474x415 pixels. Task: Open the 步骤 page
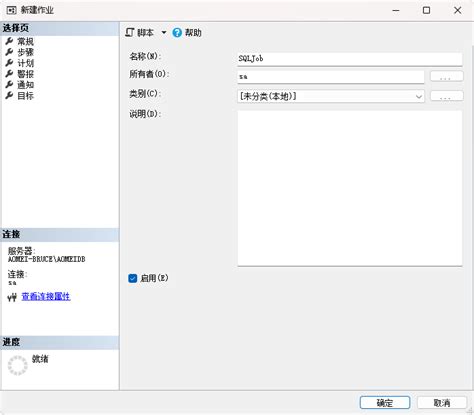click(x=25, y=52)
